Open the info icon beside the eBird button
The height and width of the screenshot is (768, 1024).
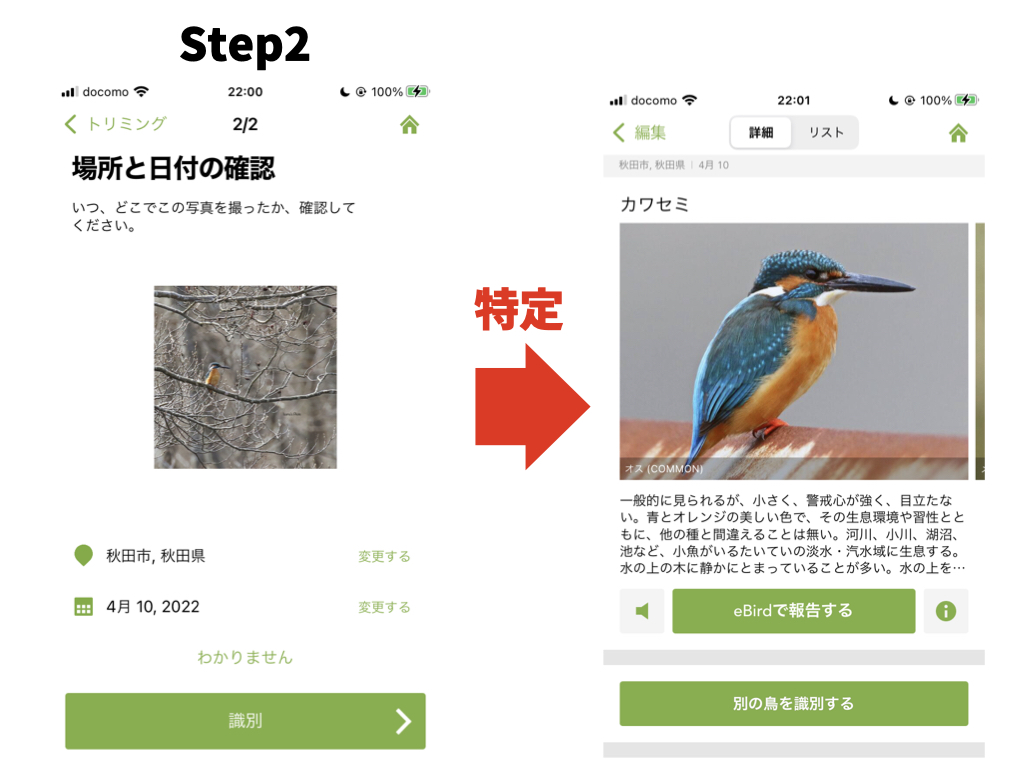click(946, 611)
